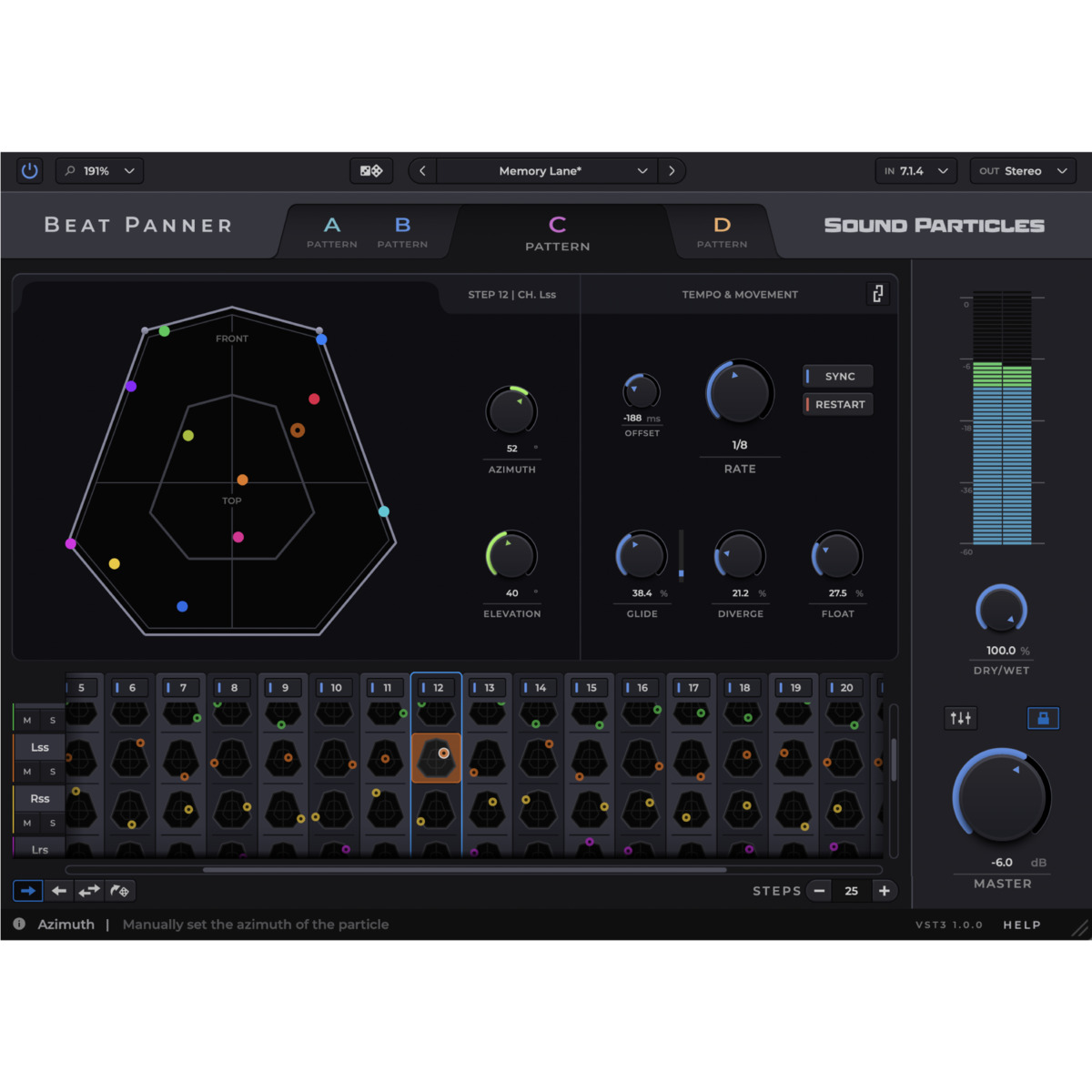The width and height of the screenshot is (1092, 1092).
Task: Switch to Pattern A tab
Action: click(x=332, y=231)
